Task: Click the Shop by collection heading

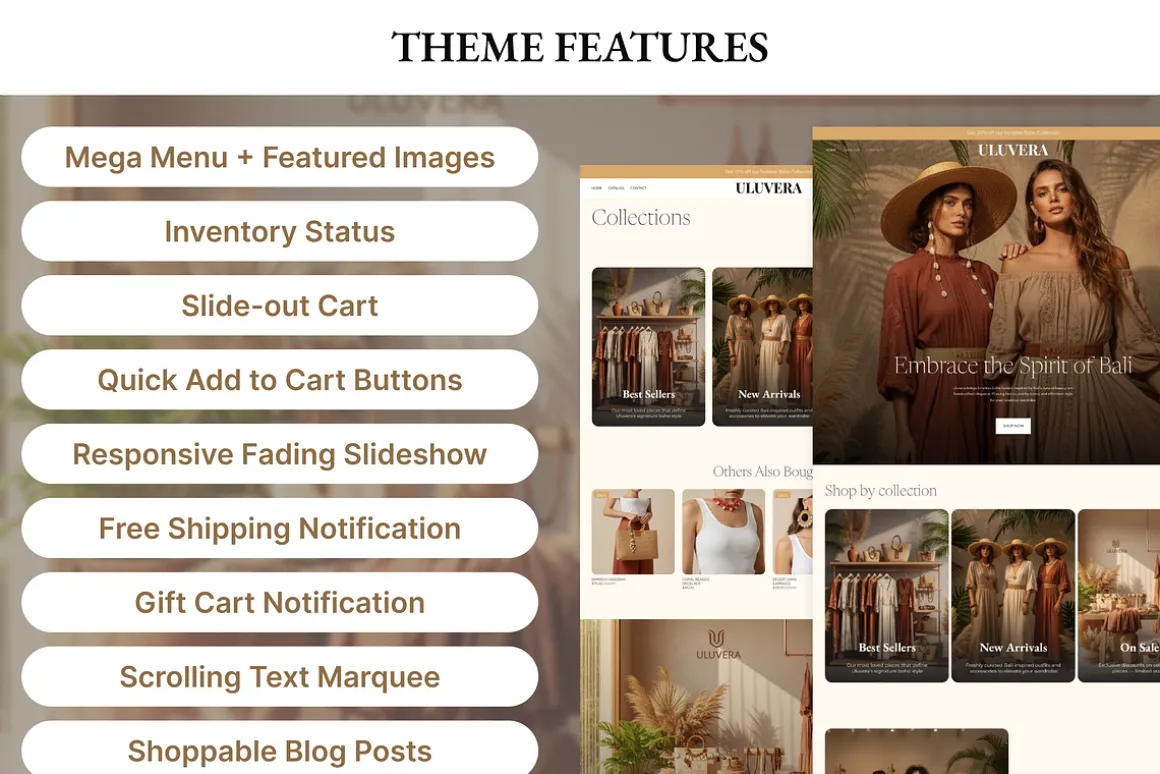Action: 880,491
